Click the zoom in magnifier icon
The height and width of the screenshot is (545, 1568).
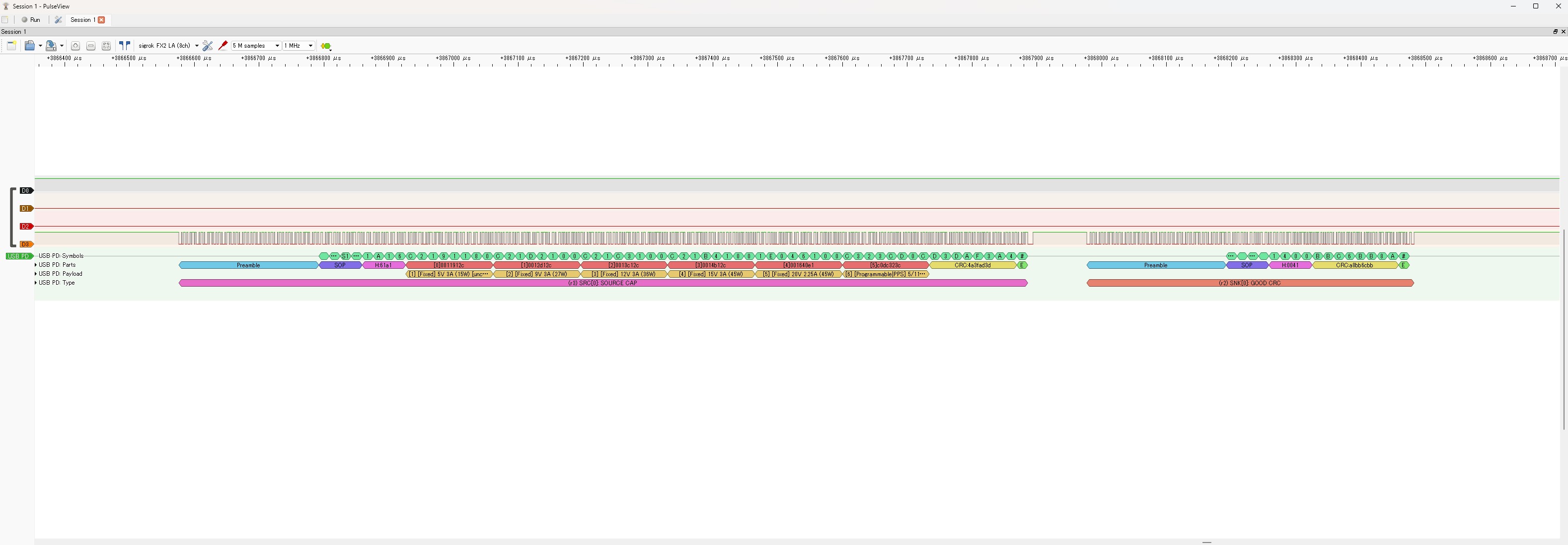75,46
